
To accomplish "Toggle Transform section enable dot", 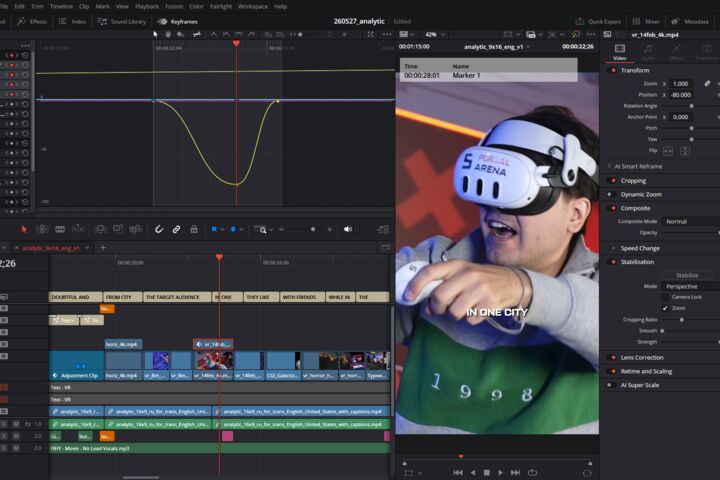I will click(x=613, y=70).
